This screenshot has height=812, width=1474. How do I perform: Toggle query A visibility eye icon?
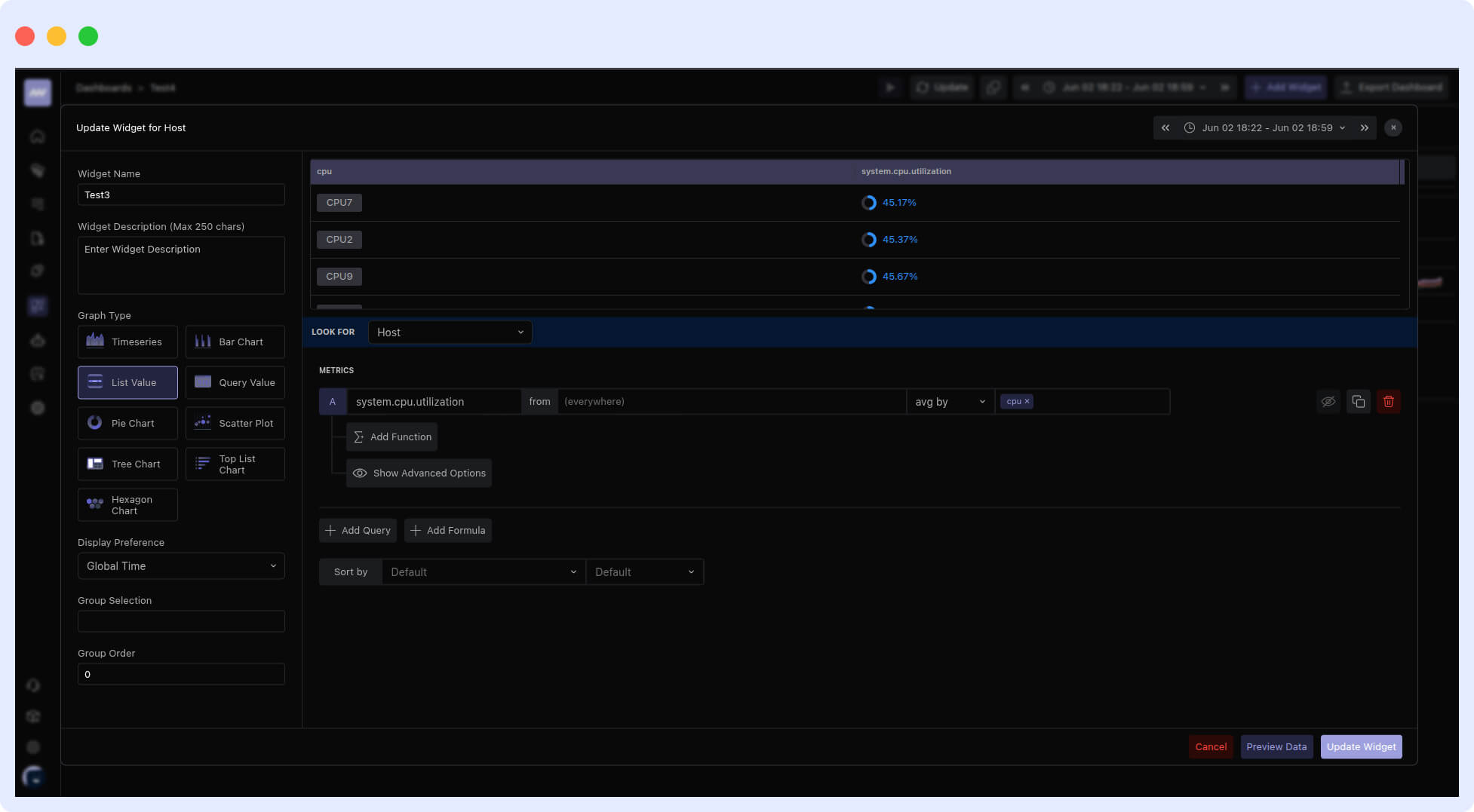point(1328,402)
